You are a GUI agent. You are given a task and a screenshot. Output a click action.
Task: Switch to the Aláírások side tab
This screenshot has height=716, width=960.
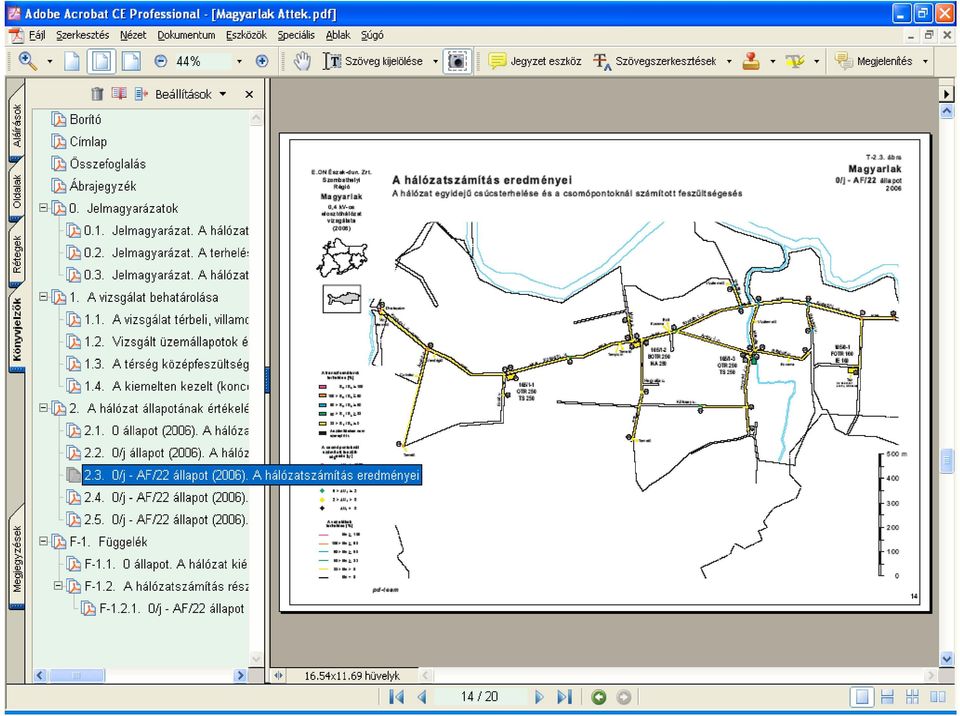pyautogui.click(x=17, y=125)
